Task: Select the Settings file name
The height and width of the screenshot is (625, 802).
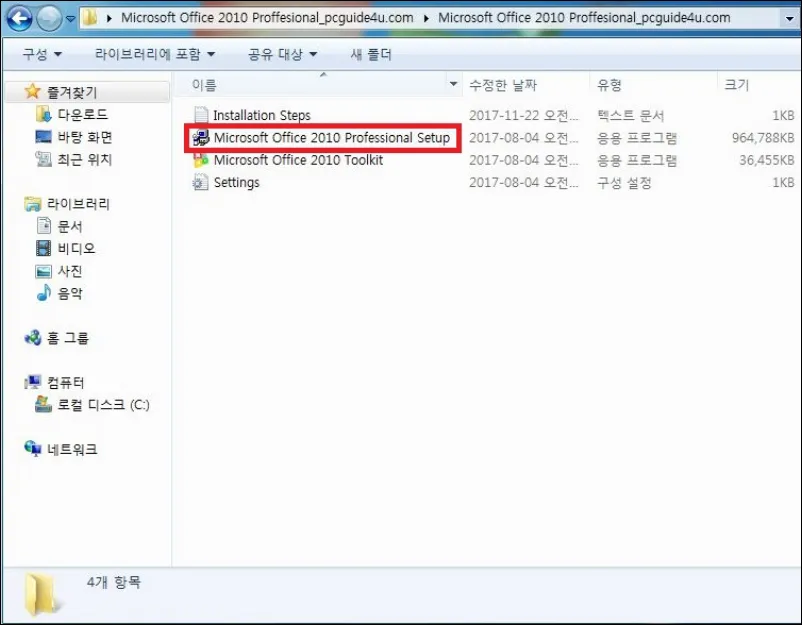Action: click(236, 183)
